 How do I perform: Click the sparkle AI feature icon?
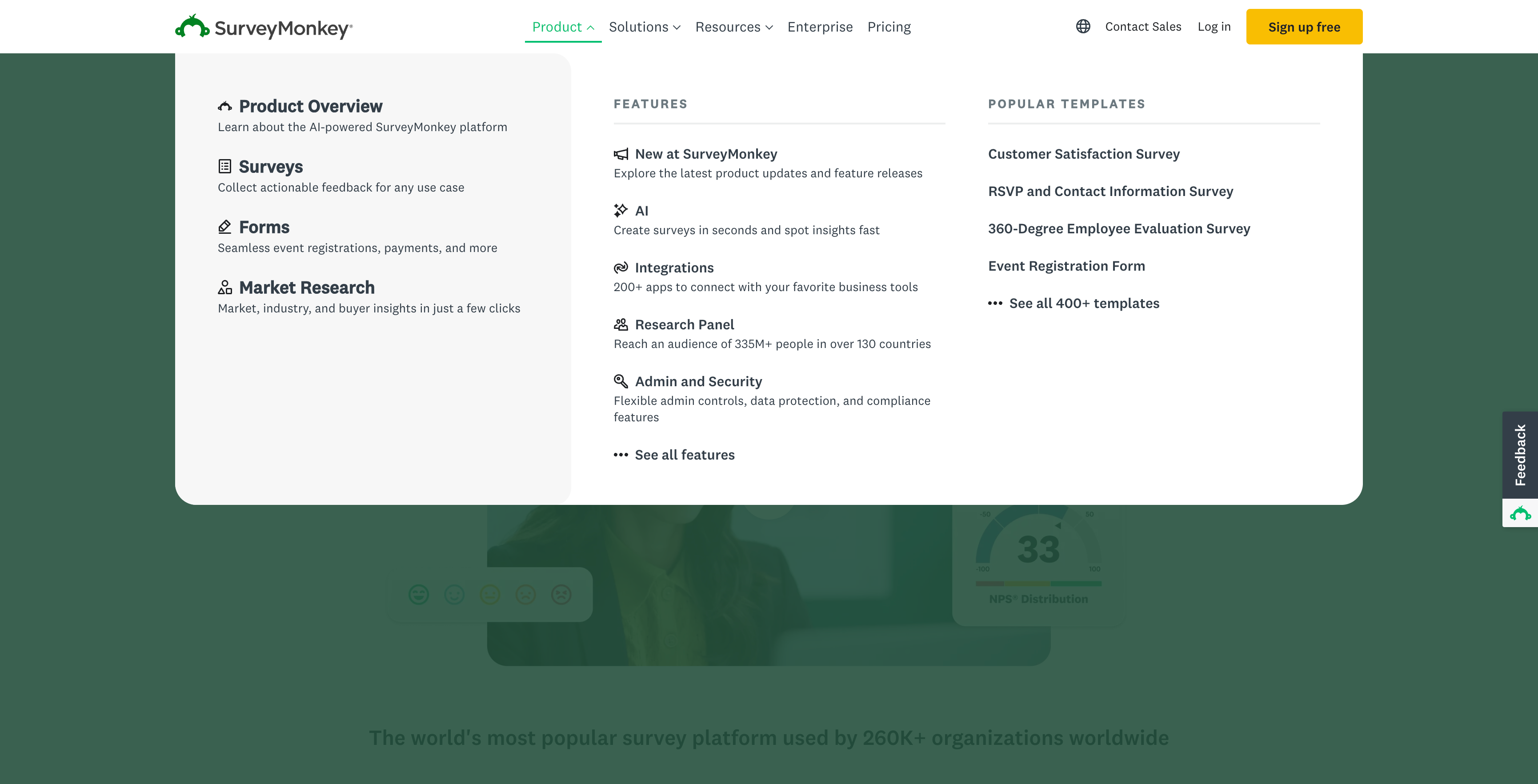621,211
